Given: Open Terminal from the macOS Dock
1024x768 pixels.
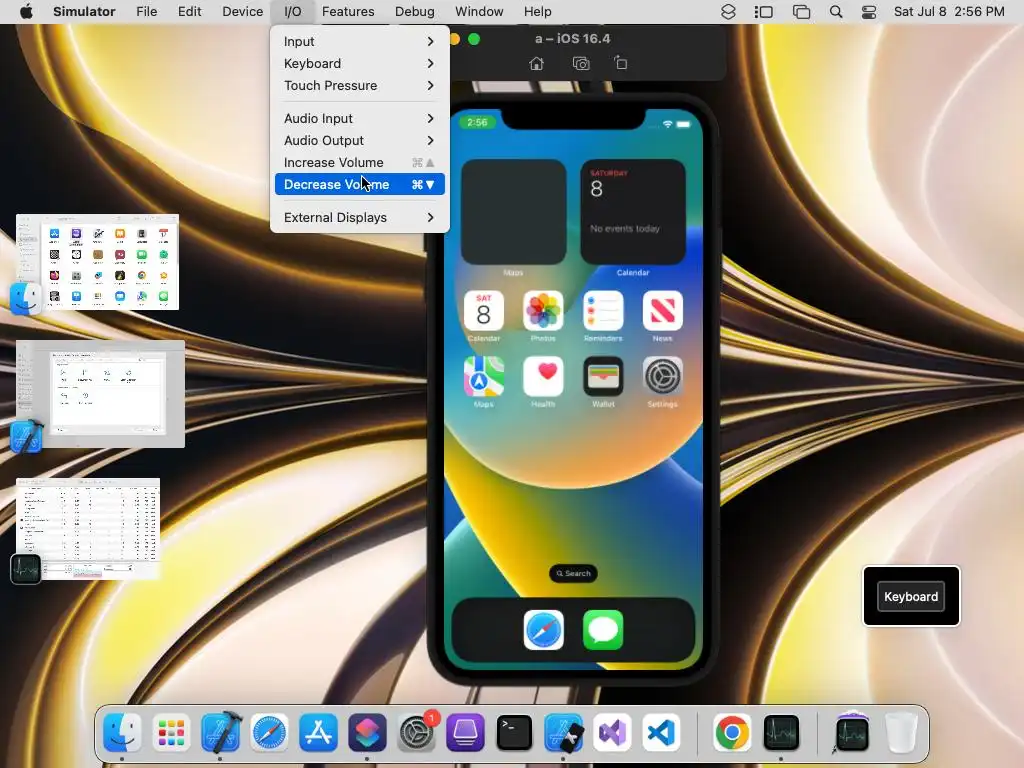Looking at the screenshot, I should click(514, 732).
